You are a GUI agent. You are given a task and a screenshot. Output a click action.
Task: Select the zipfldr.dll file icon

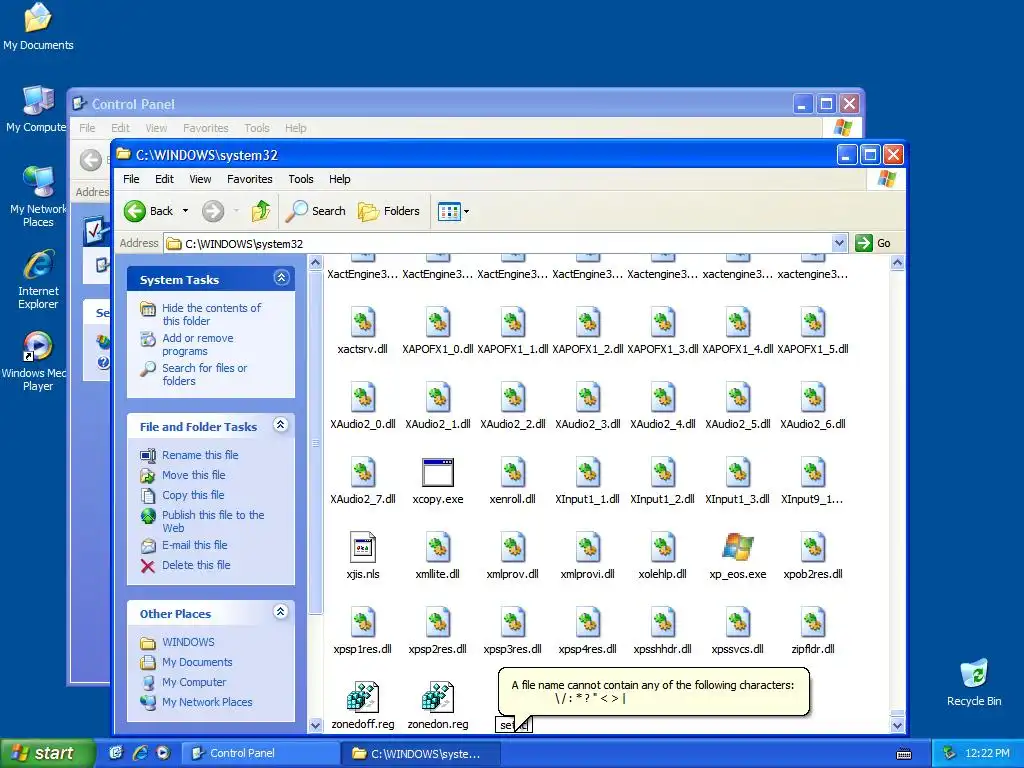[x=813, y=622]
